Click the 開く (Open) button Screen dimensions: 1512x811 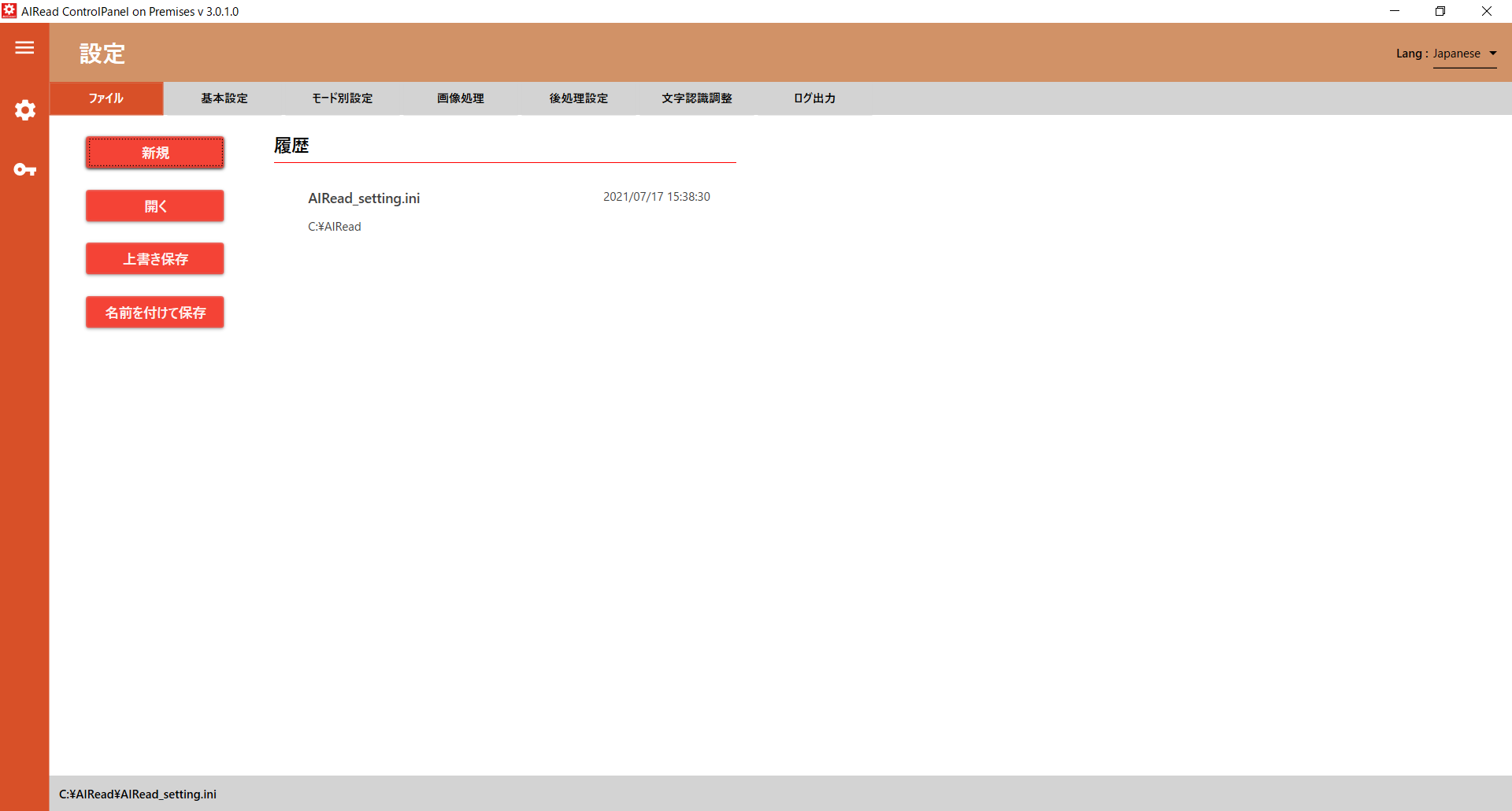click(154, 206)
